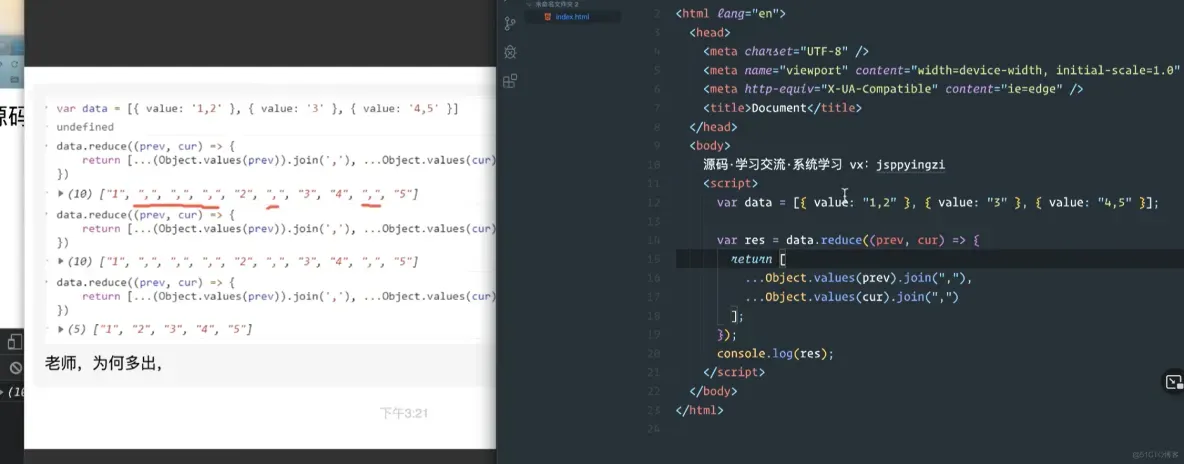1184x464 pixels.
Task: Click the opening <html lang="en"> tag
Action: (731, 14)
